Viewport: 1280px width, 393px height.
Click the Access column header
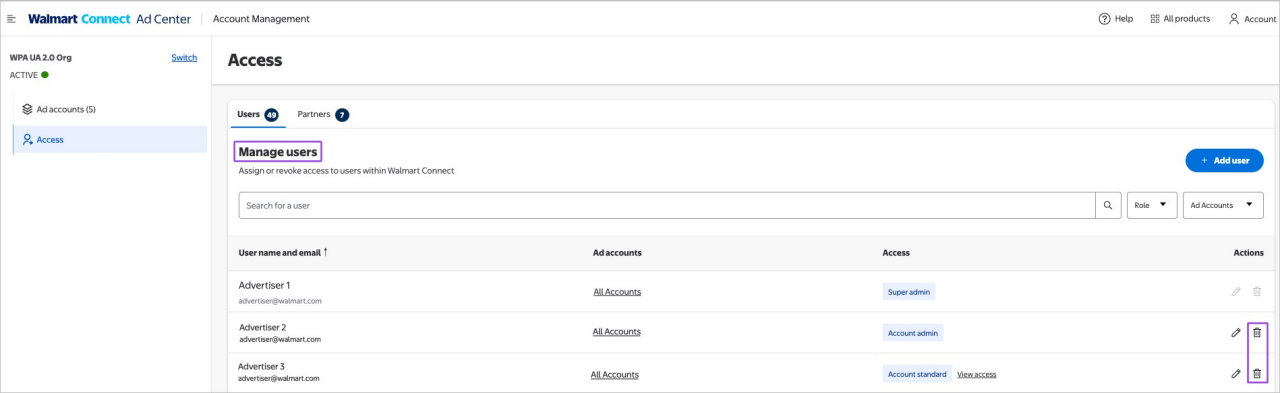[x=896, y=253]
